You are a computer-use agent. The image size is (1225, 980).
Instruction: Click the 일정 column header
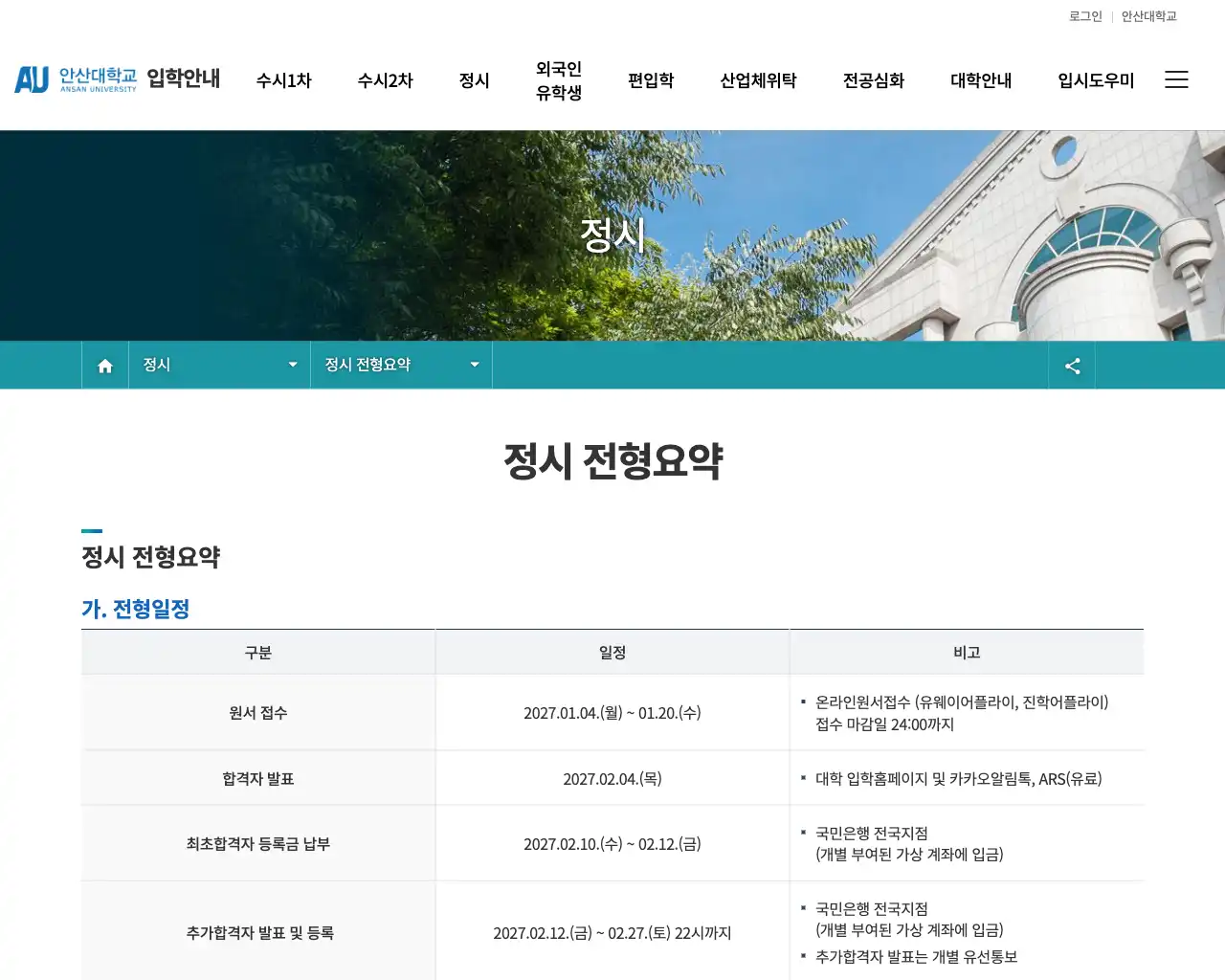click(612, 653)
